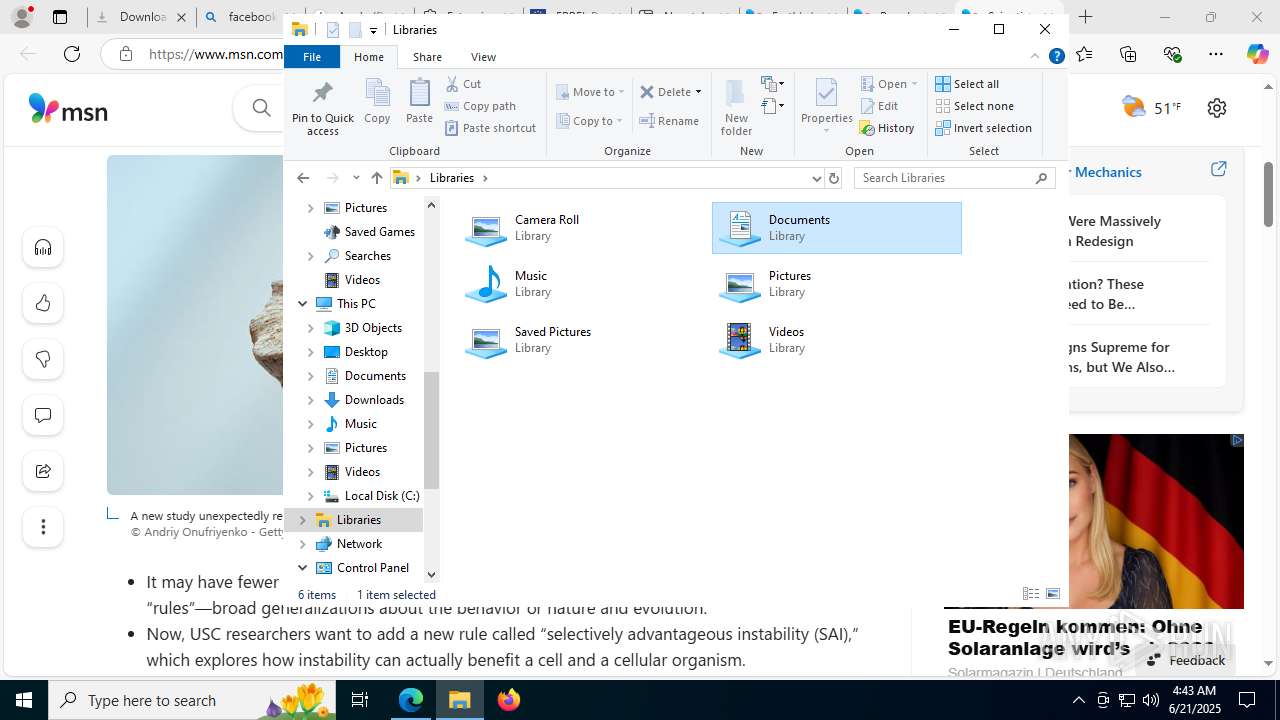Viewport: 1280px width, 720px height.
Task: Click Select all in ribbon
Action: pos(967,84)
